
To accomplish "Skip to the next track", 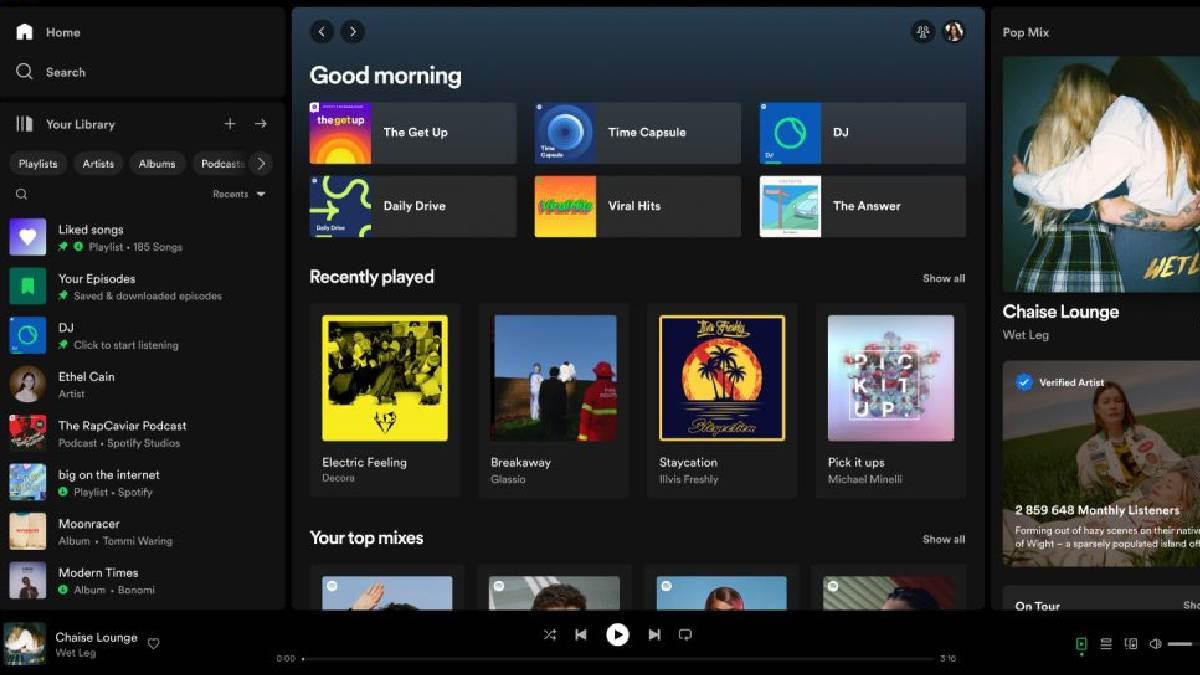I will point(653,634).
